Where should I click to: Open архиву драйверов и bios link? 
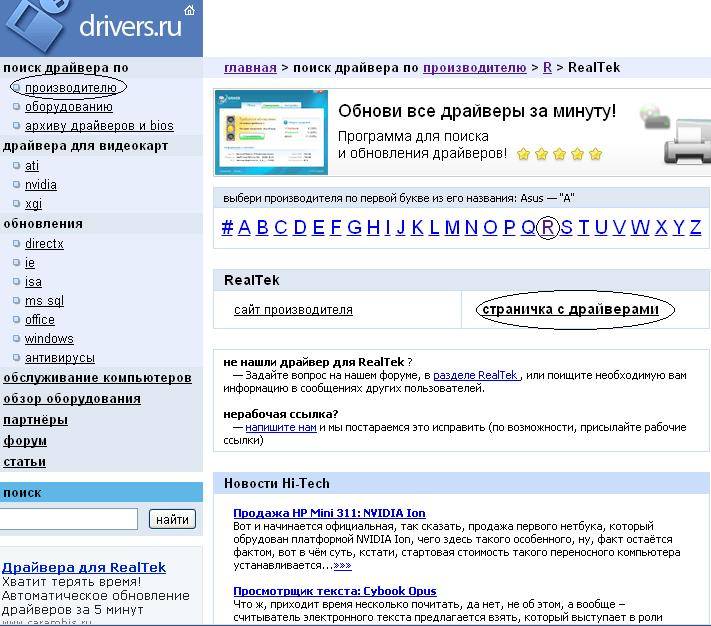99,126
